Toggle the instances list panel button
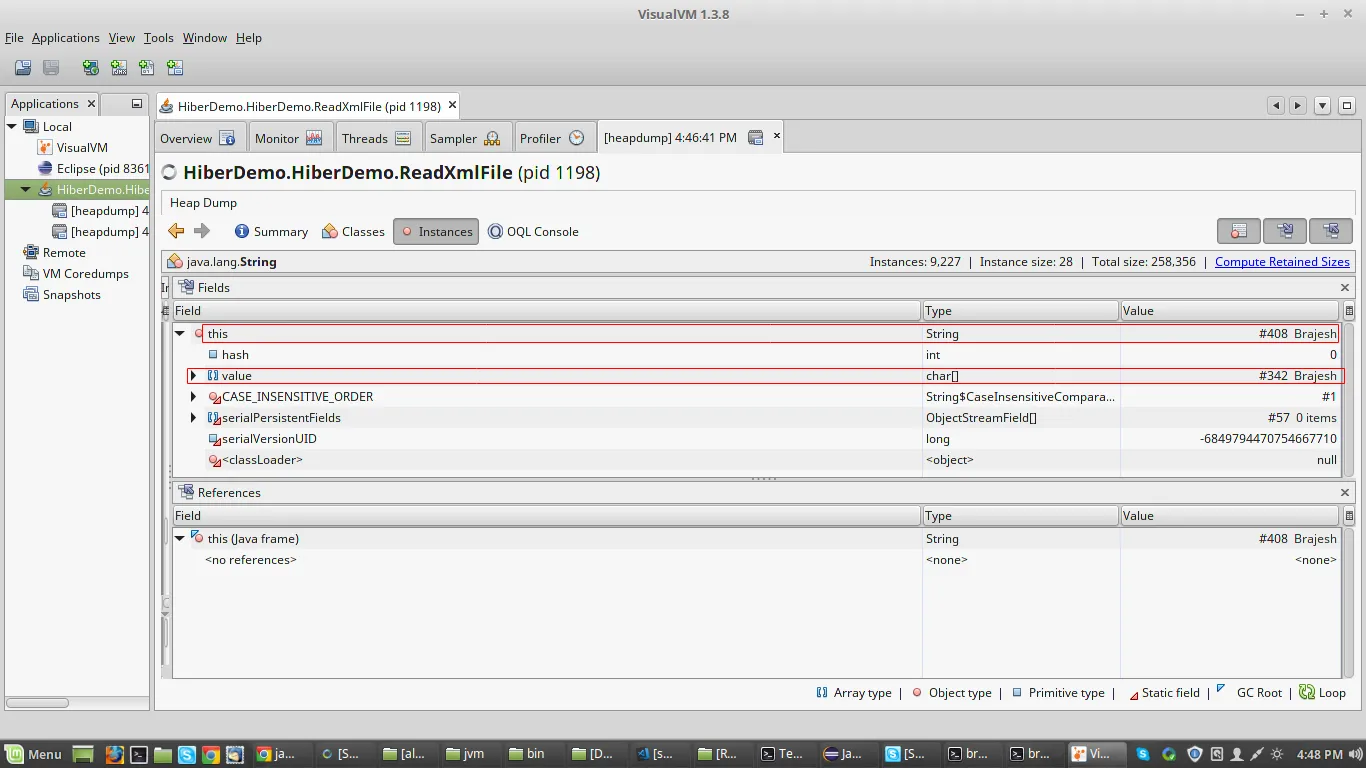The height and width of the screenshot is (768, 1366). (x=1238, y=231)
